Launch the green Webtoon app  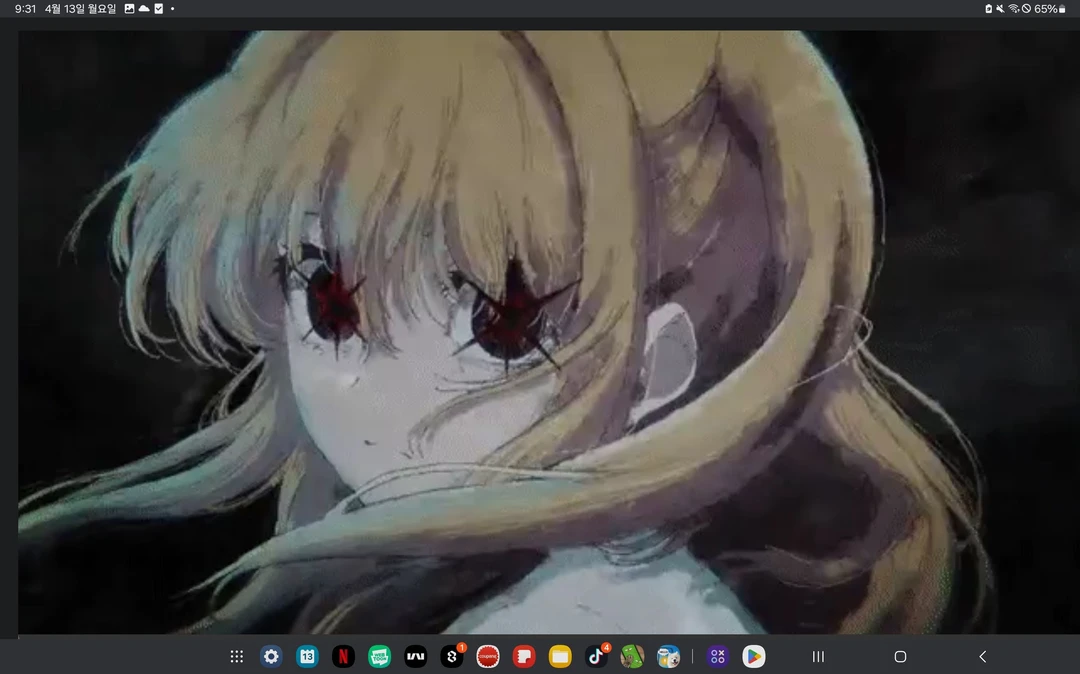click(x=379, y=657)
